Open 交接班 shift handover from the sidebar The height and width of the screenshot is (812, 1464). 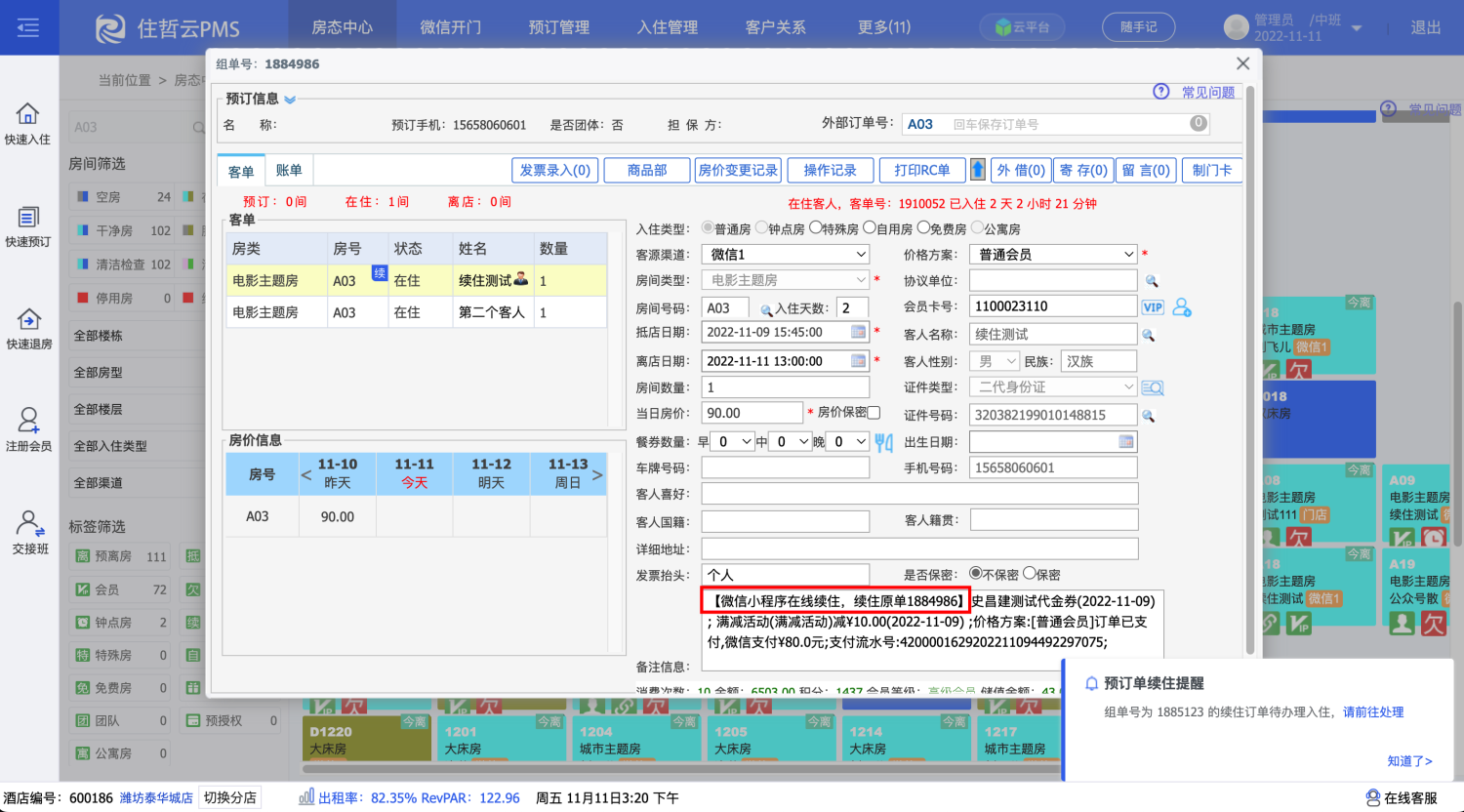[x=28, y=533]
